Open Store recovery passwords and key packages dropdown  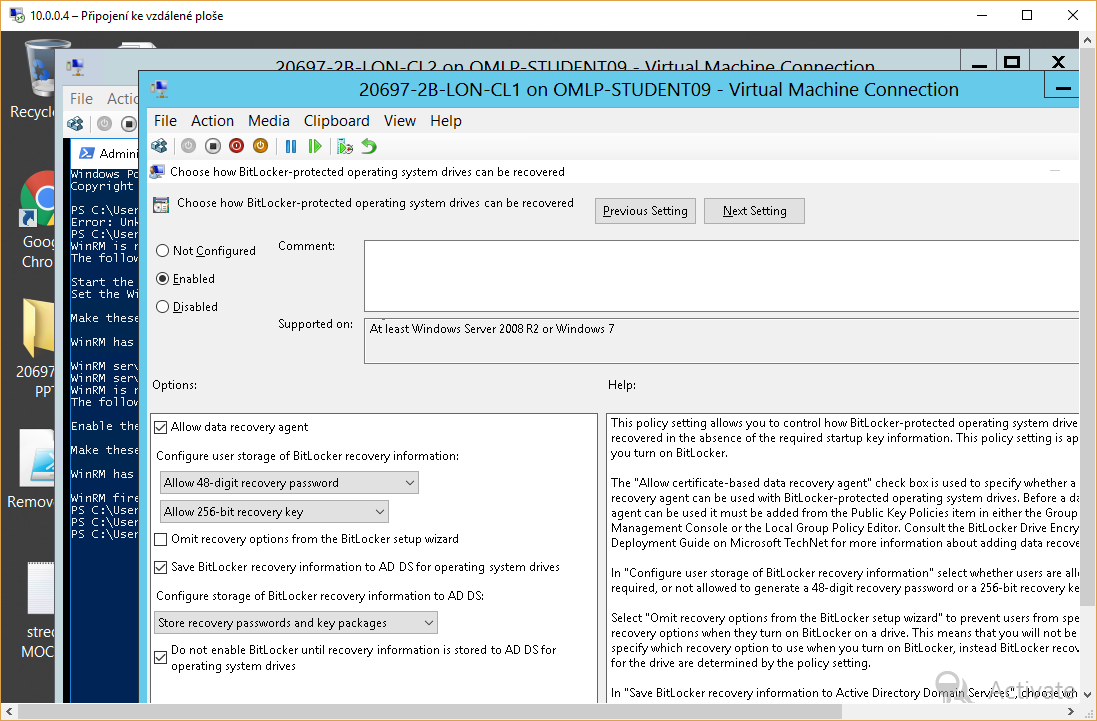point(296,622)
